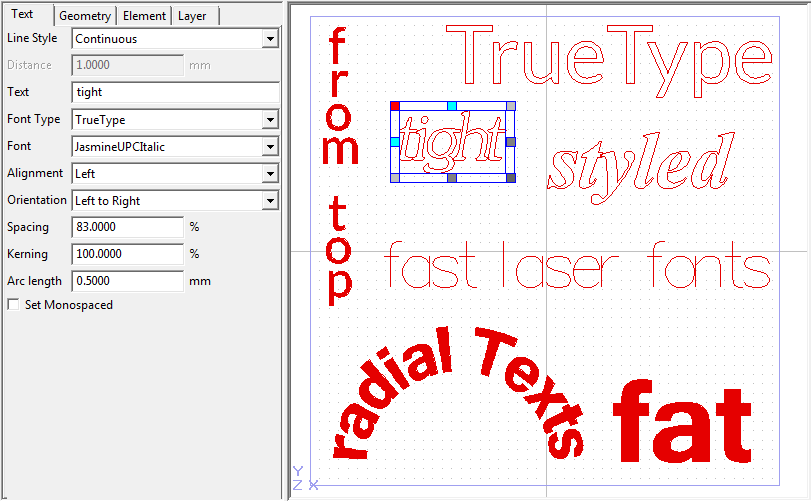Switch to the Geometry tab
Image resolution: width=811 pixels, height=501 pixels.
click(84, 16)
